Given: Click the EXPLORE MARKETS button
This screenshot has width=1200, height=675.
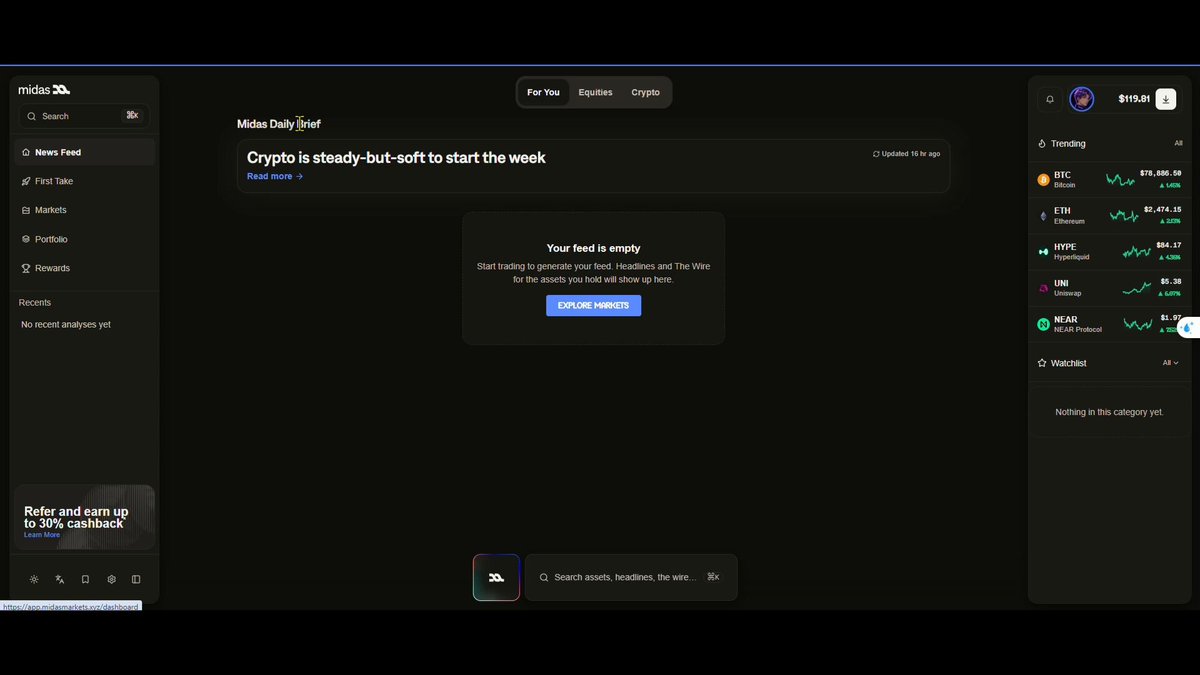Looking at the screenshot, I should tap(593, 305).
